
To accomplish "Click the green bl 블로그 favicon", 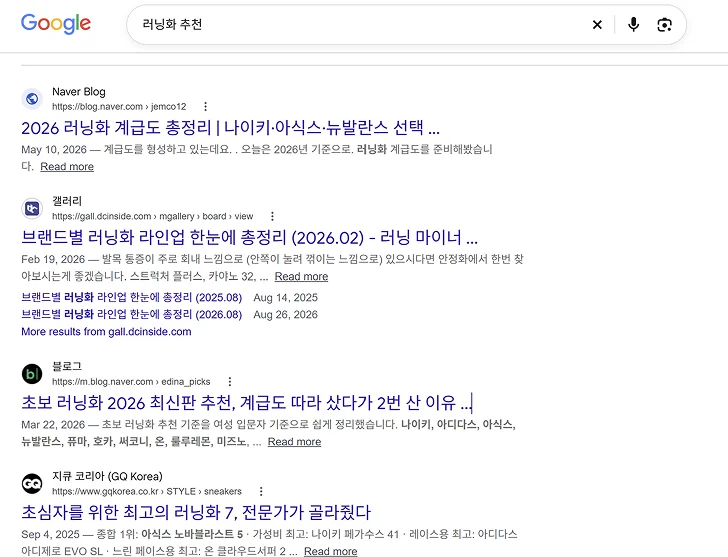I will point(32,374).
